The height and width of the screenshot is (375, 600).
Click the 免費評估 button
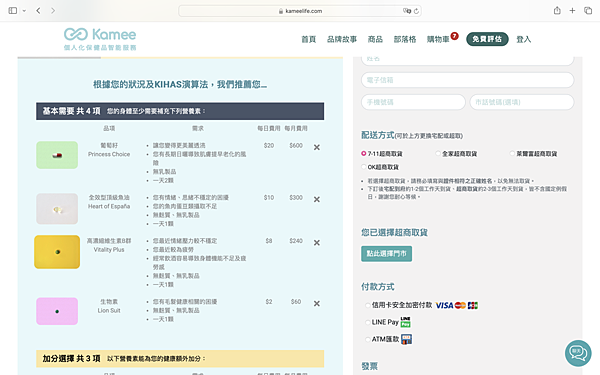coord(487,39)
